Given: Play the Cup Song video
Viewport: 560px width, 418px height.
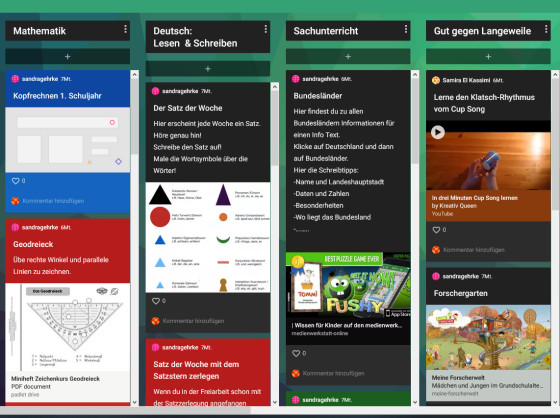Looking at the screenshot, I should coord(438,133).
